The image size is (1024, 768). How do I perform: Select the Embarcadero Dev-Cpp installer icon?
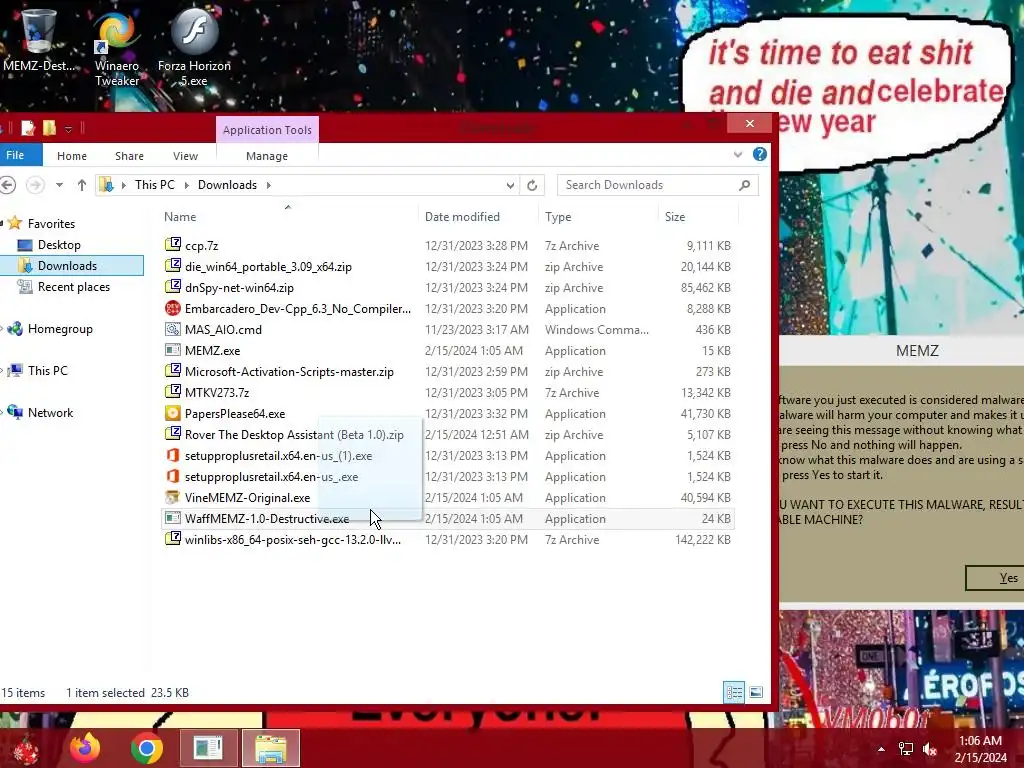172,308
